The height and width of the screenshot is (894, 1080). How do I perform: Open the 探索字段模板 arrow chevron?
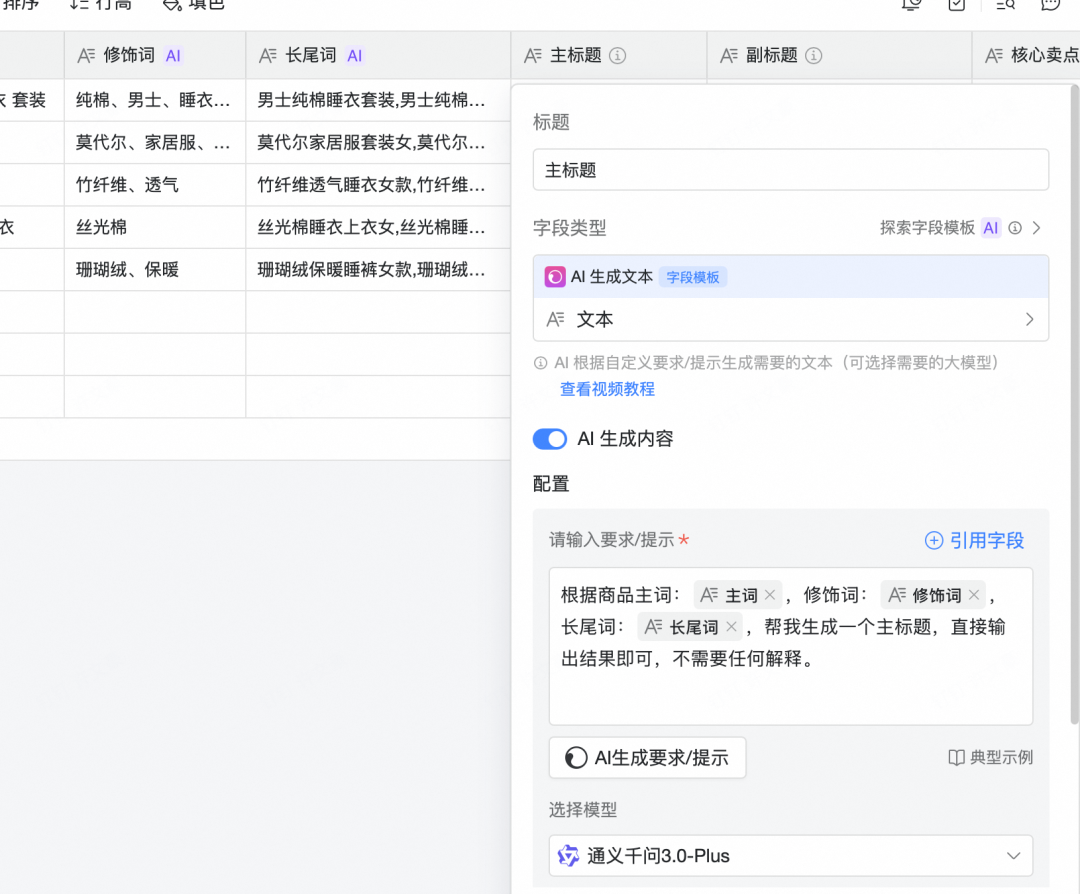click(x=1037, y=228)
